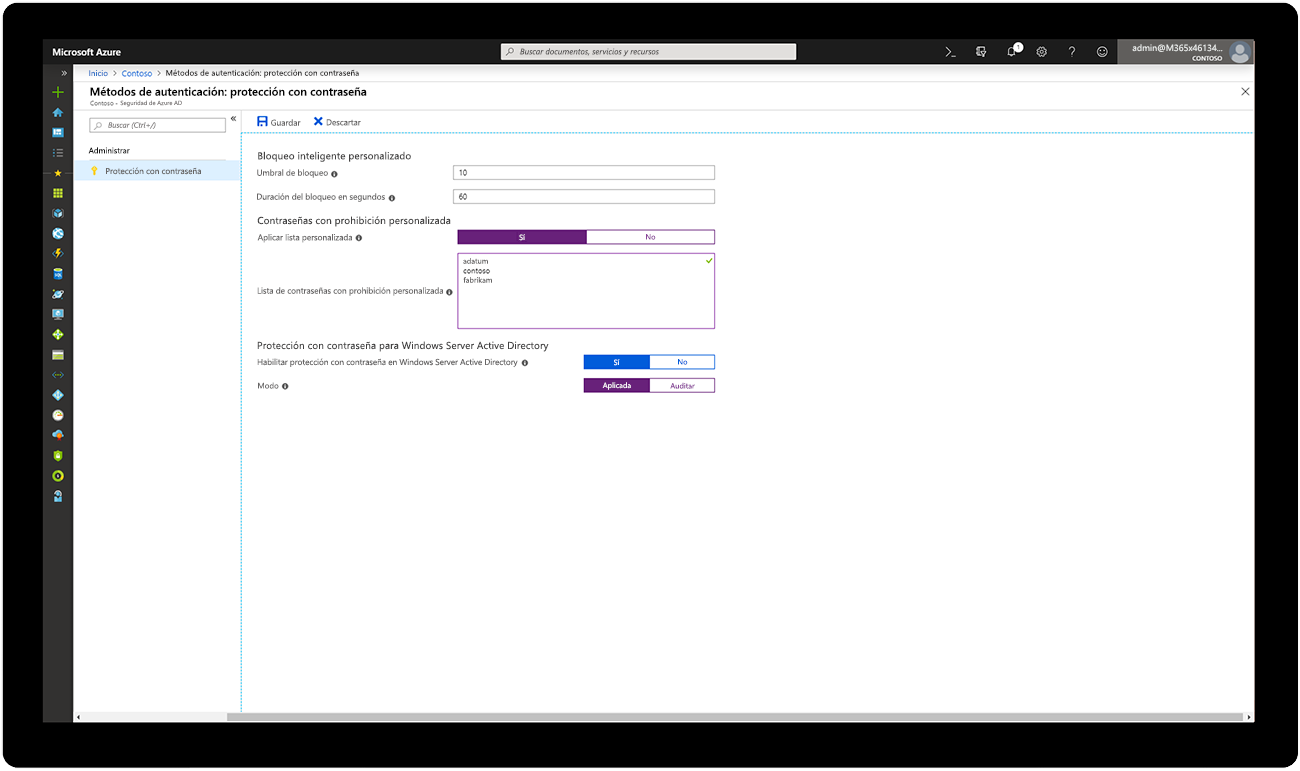The height and width of the screenshot is (771, 1300).
Task: Click the 'fabrikam' entry in the password list
Action: coord(477,280)
